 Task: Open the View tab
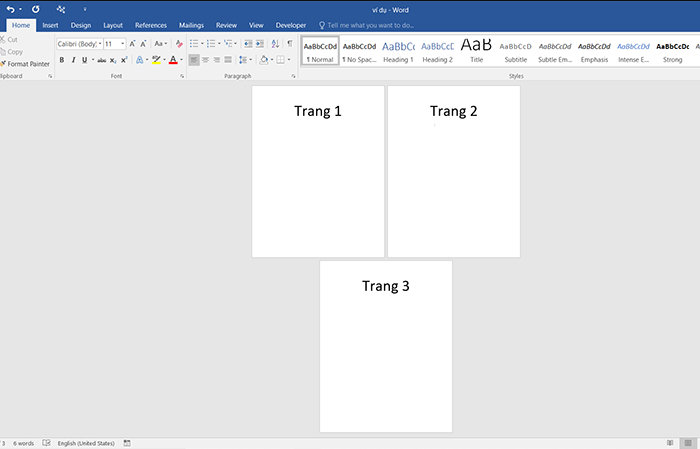[x=256, y=25]
